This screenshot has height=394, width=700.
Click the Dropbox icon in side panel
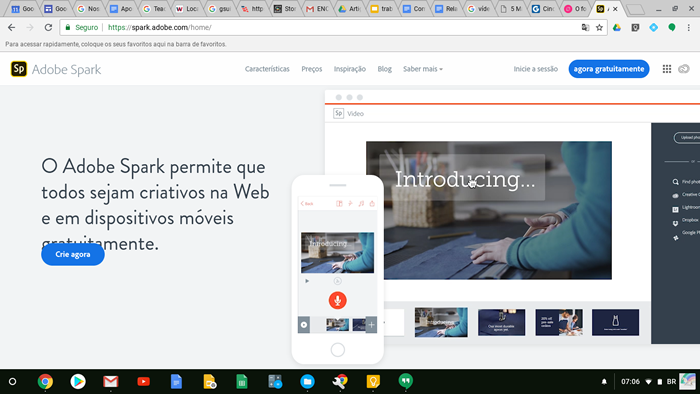(x=675, y=223)
